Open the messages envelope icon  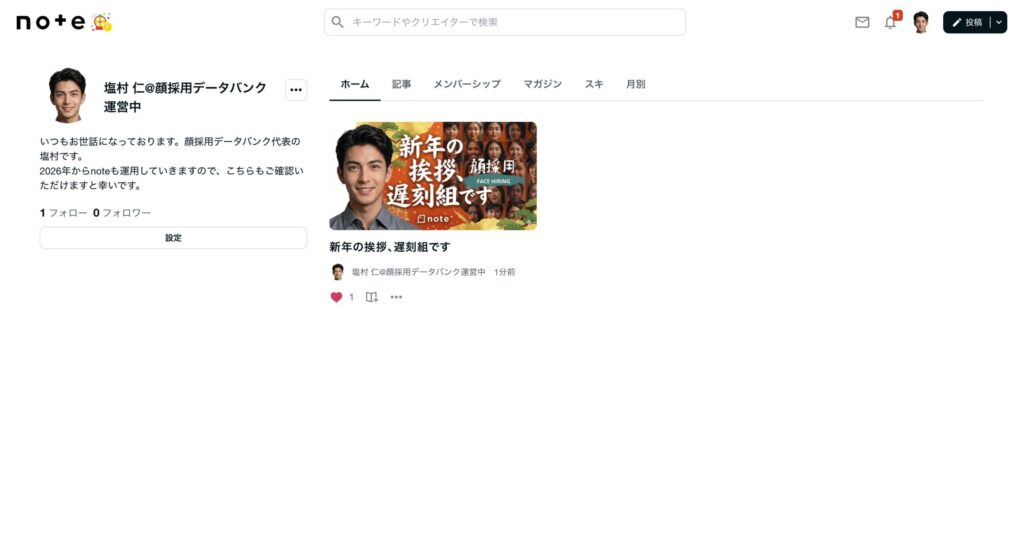[862, 22]
